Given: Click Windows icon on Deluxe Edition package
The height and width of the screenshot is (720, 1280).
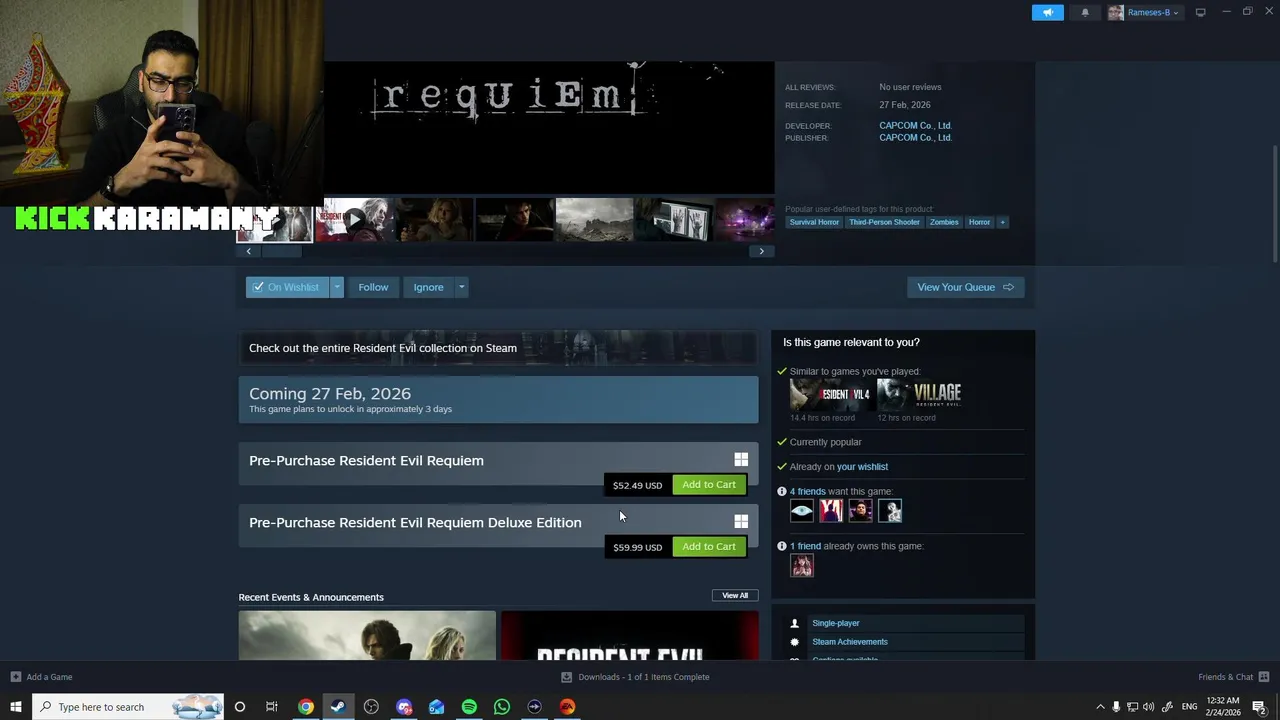Looking at the screenshot, I should tap(741, 522).
